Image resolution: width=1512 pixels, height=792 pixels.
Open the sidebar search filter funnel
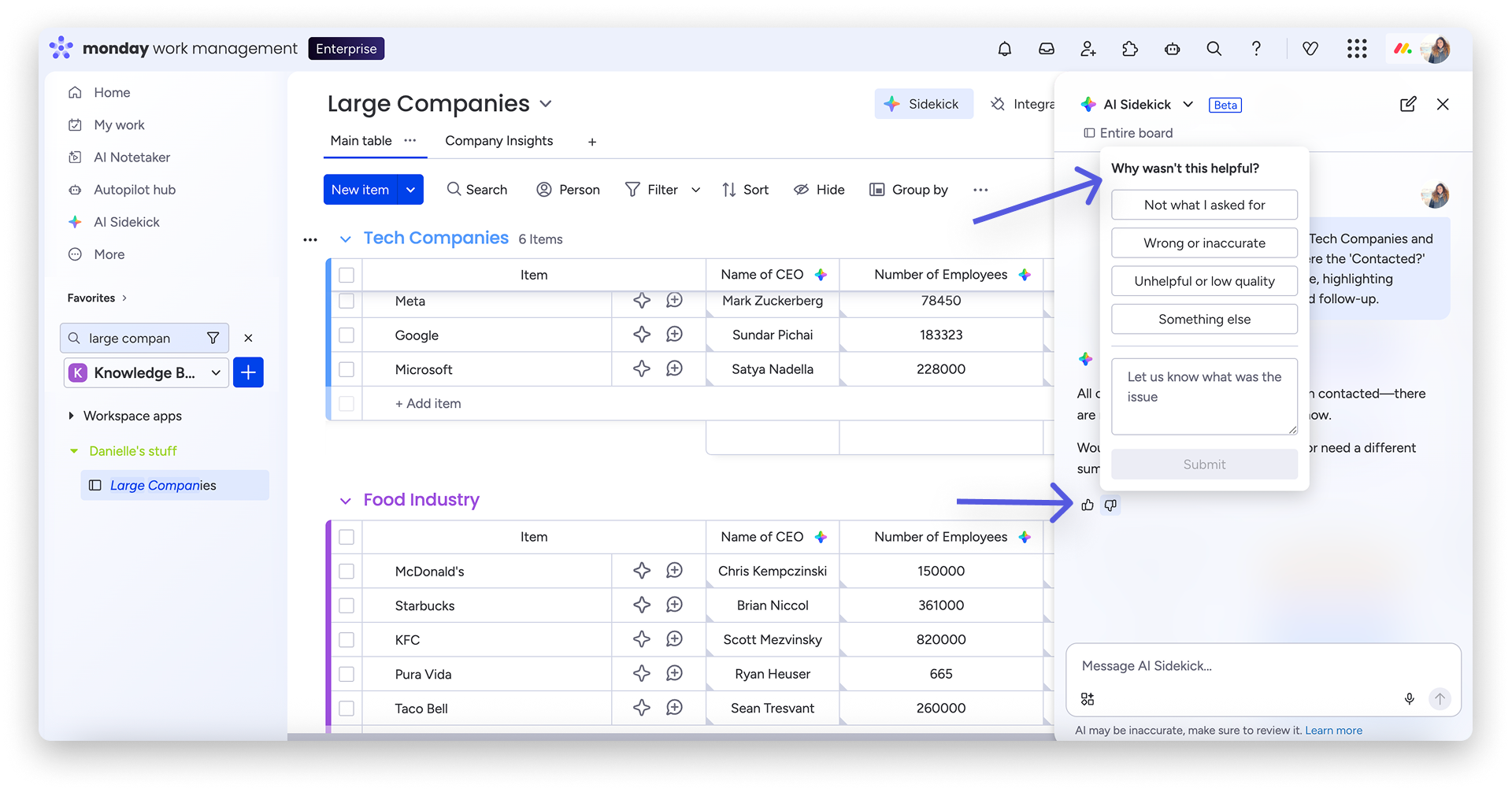(213, 338)
